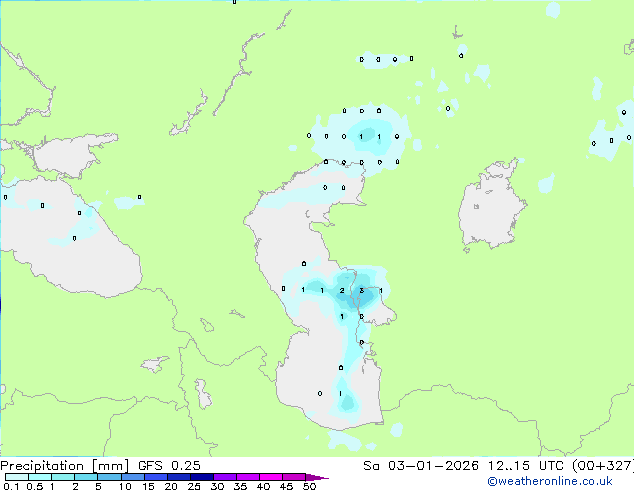The height and width of the screenshot is (490, 634).
Task: Click the '50' legend scale label
Action: tap(309, 486)
